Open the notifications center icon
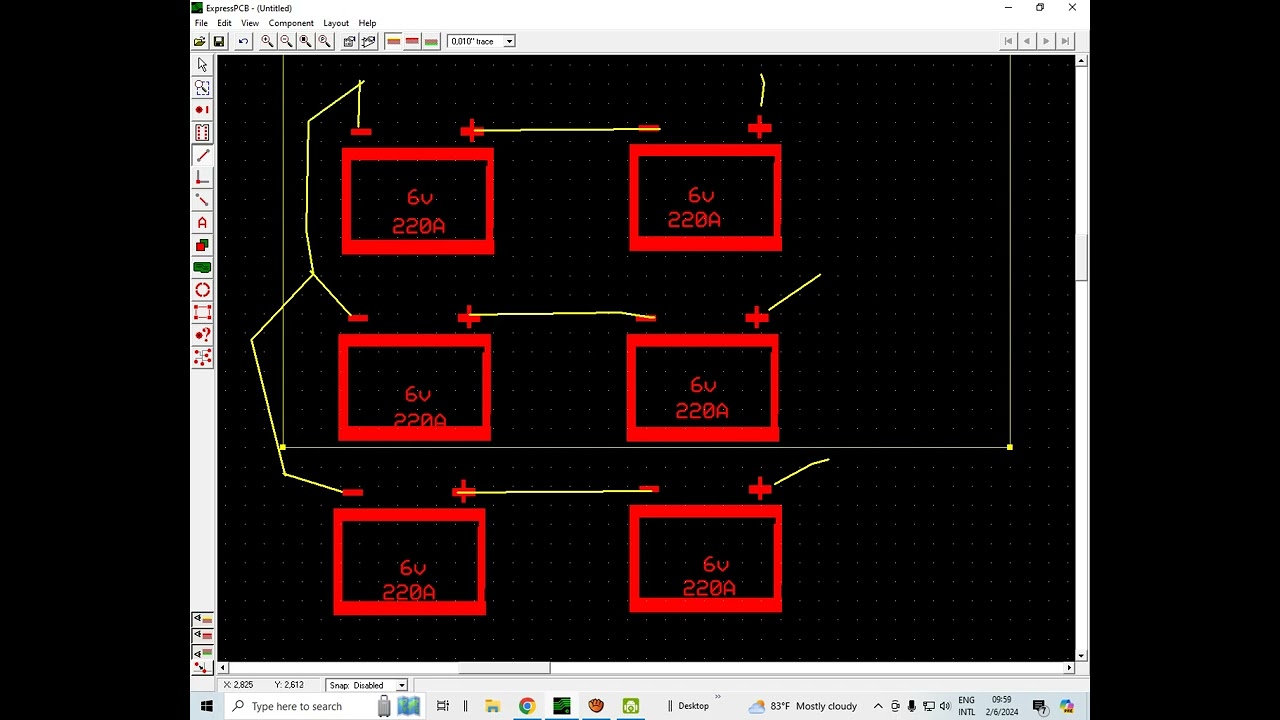Viewport: 1280px width, 720px height. pyautogui.click(x=1039, y=706)
